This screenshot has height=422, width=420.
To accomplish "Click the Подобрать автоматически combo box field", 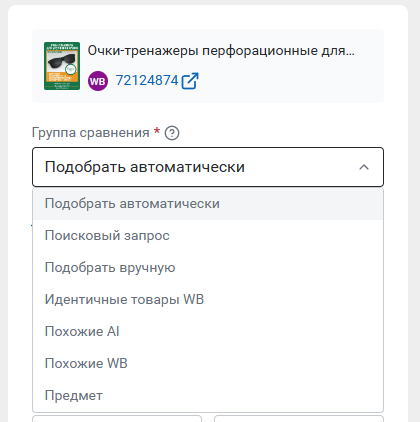I will 208,167.
